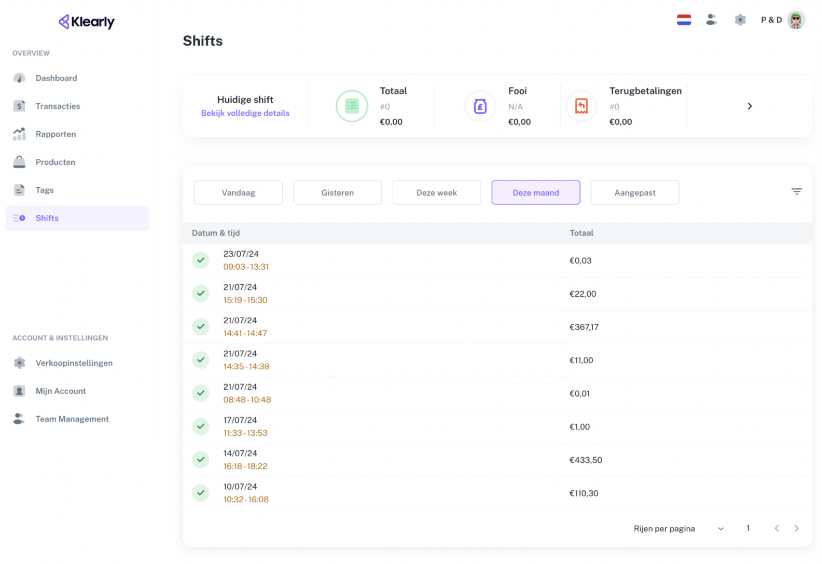Image resolution: width=822 pixels, height=564 pixels.
Task: Open the filter icon above the table
Action: click(x=797, y=192)
